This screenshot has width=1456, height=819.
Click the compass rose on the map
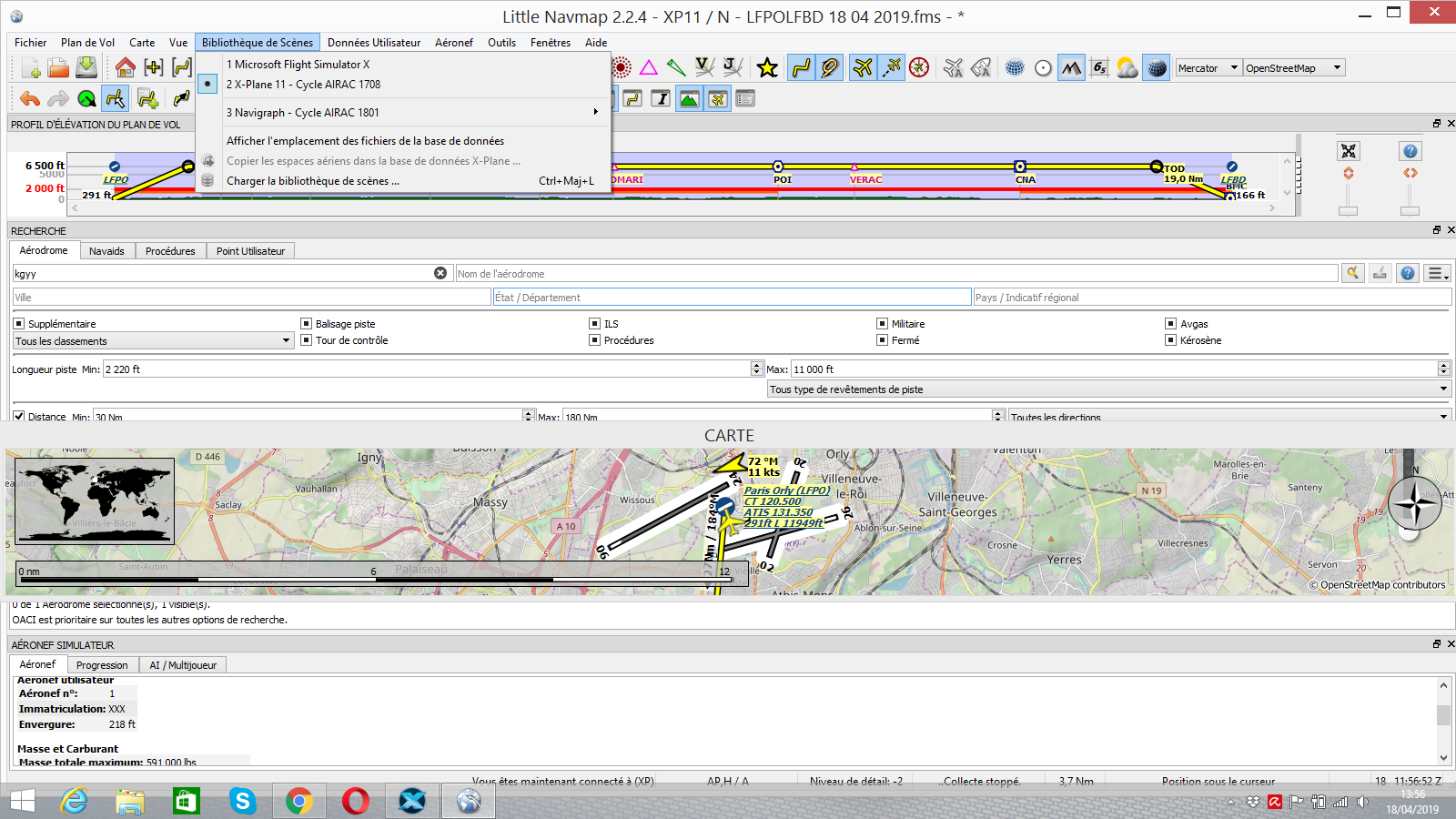(1414, 503)
